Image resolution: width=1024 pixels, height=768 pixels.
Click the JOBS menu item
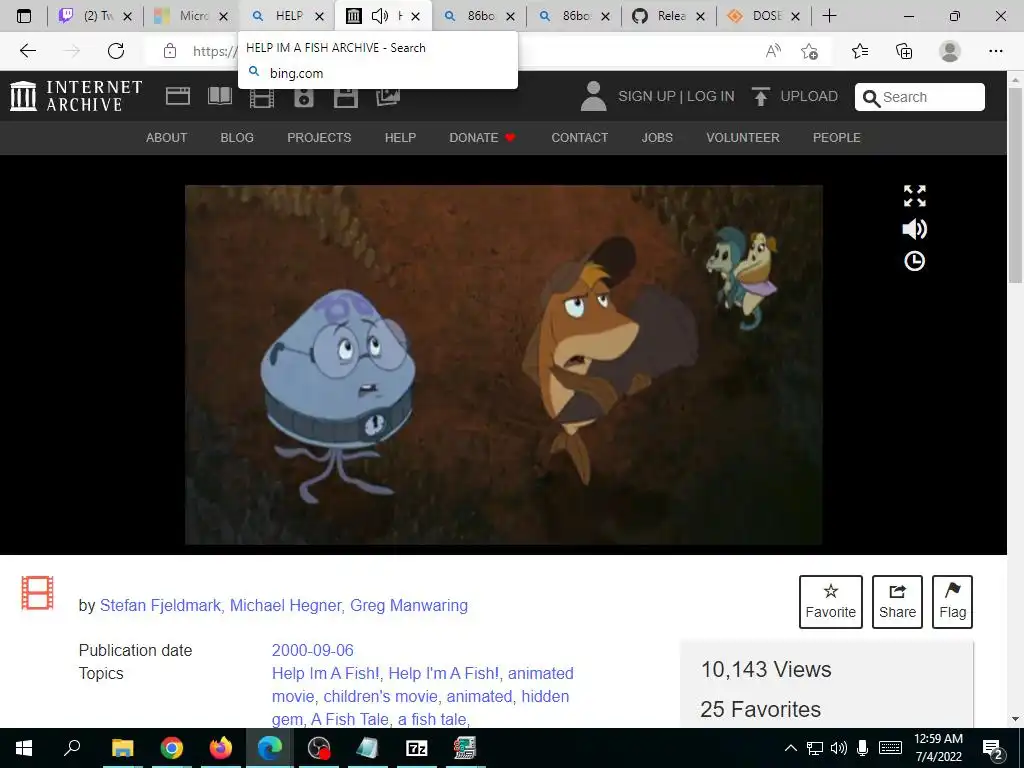[x=657, y=138]
